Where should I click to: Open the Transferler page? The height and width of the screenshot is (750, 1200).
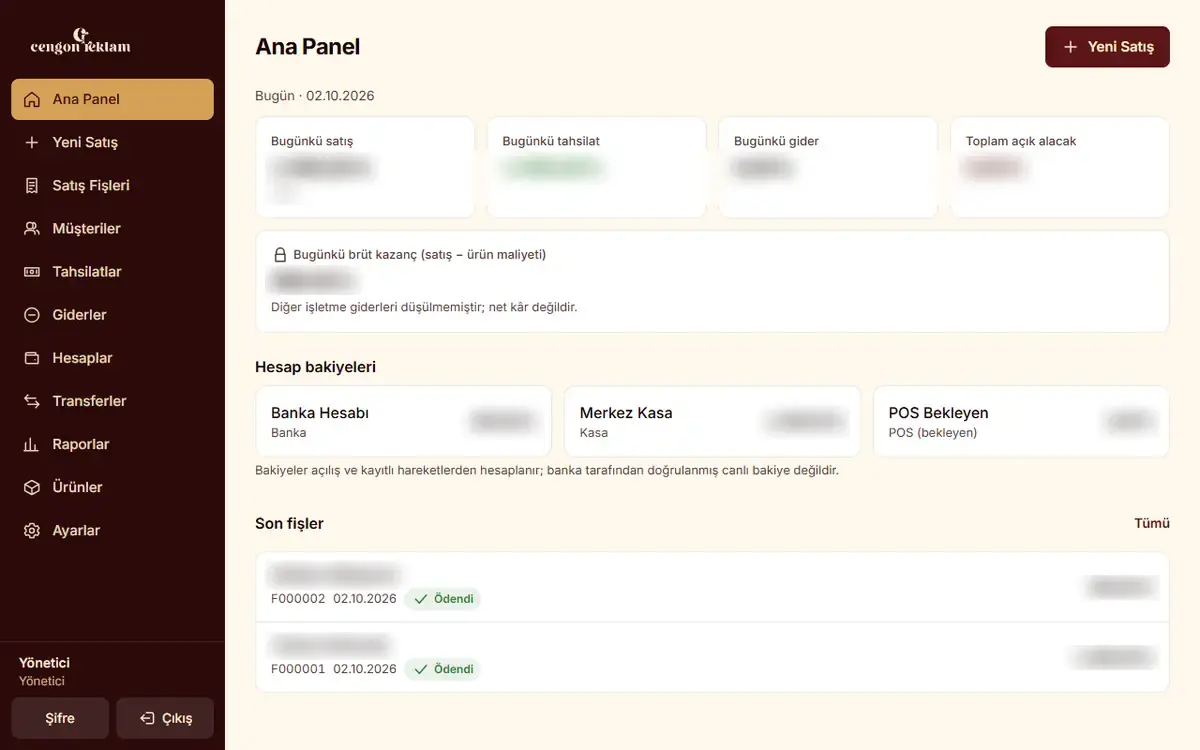pos(112,401)
